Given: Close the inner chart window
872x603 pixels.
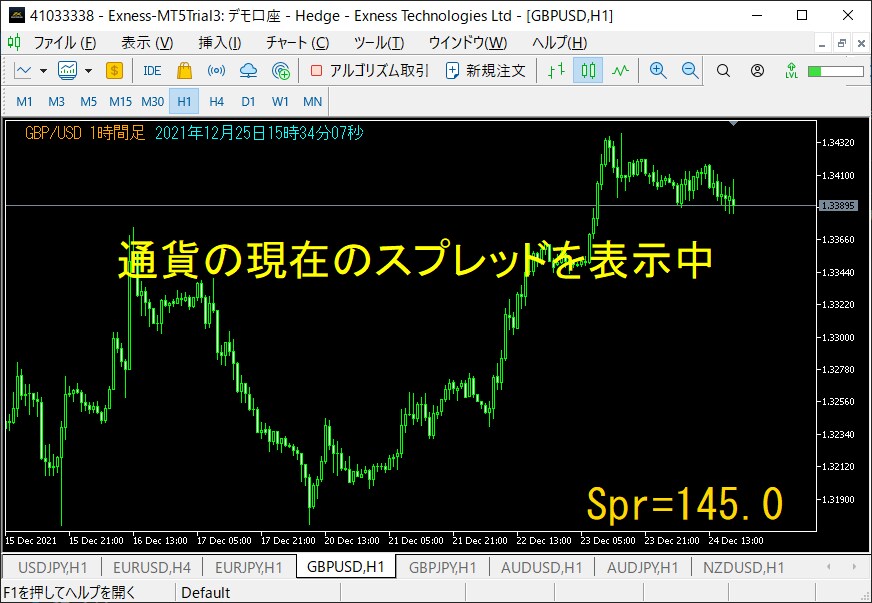Looking at the screenshot, I should click(861, 43).
